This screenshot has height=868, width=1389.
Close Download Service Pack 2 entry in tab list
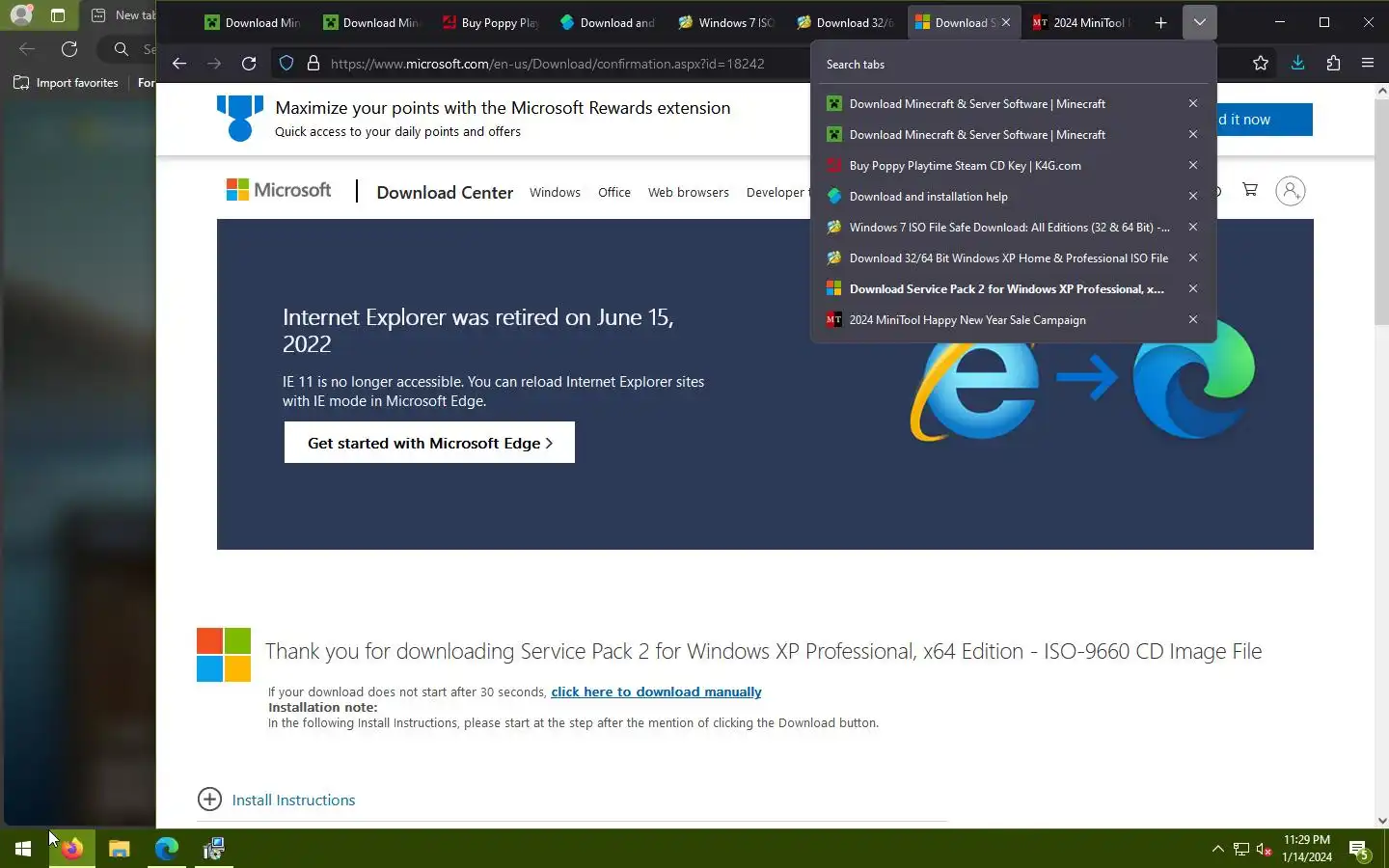pyautogui.click(x=1193, y=289)
